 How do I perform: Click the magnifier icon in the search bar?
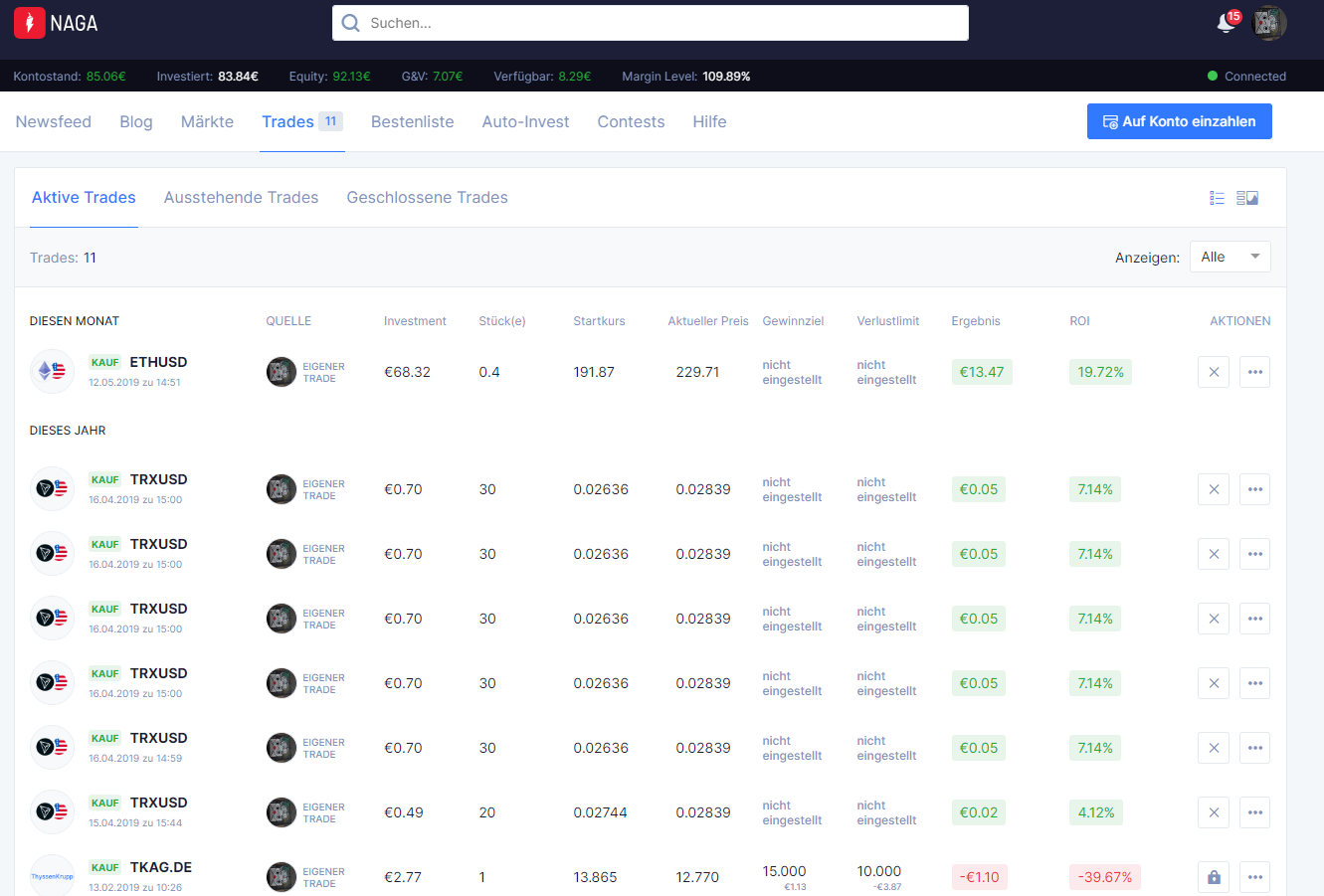[350, 23]
